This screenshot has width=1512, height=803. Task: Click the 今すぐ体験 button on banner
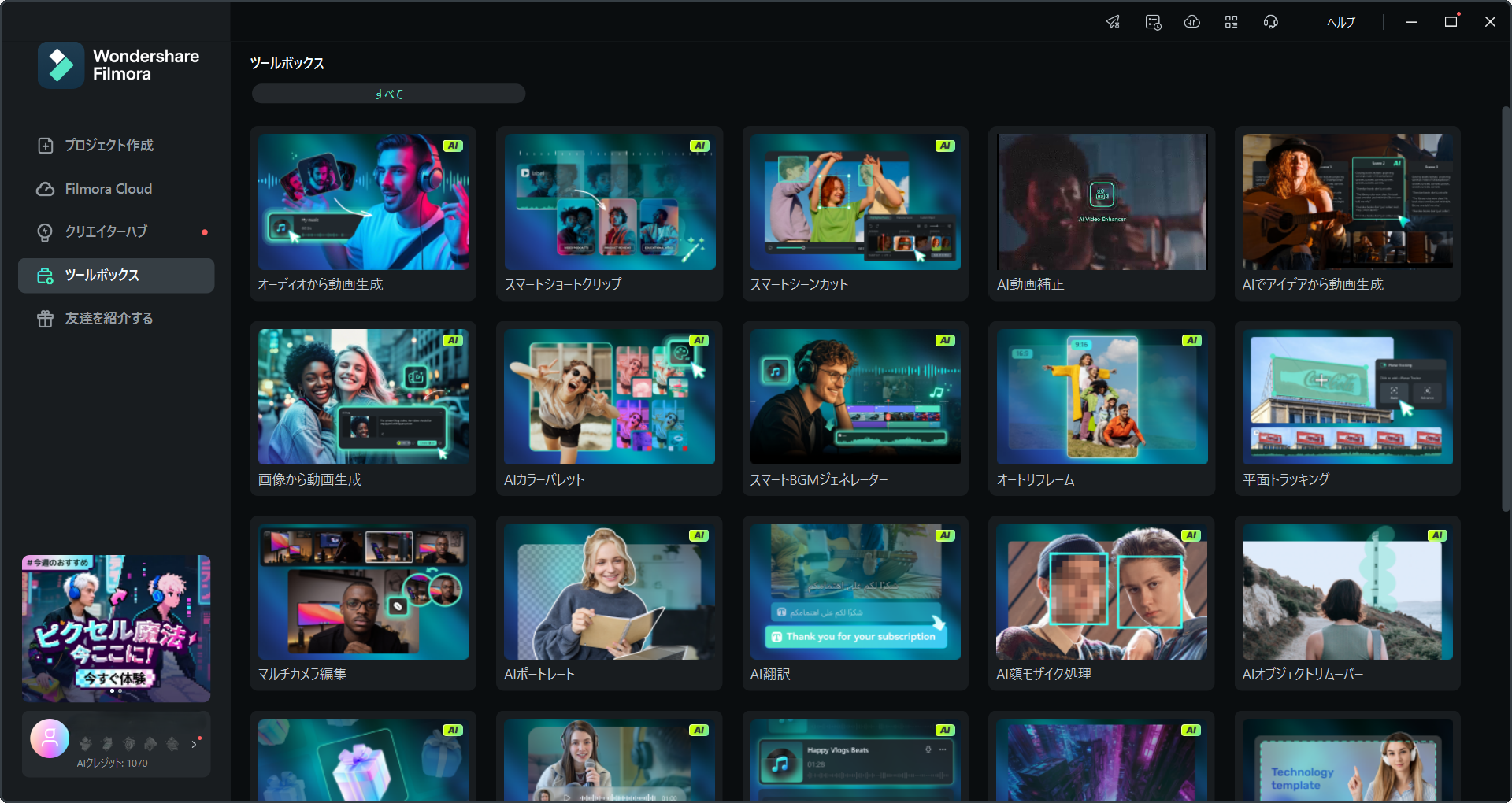click(115, 678)
